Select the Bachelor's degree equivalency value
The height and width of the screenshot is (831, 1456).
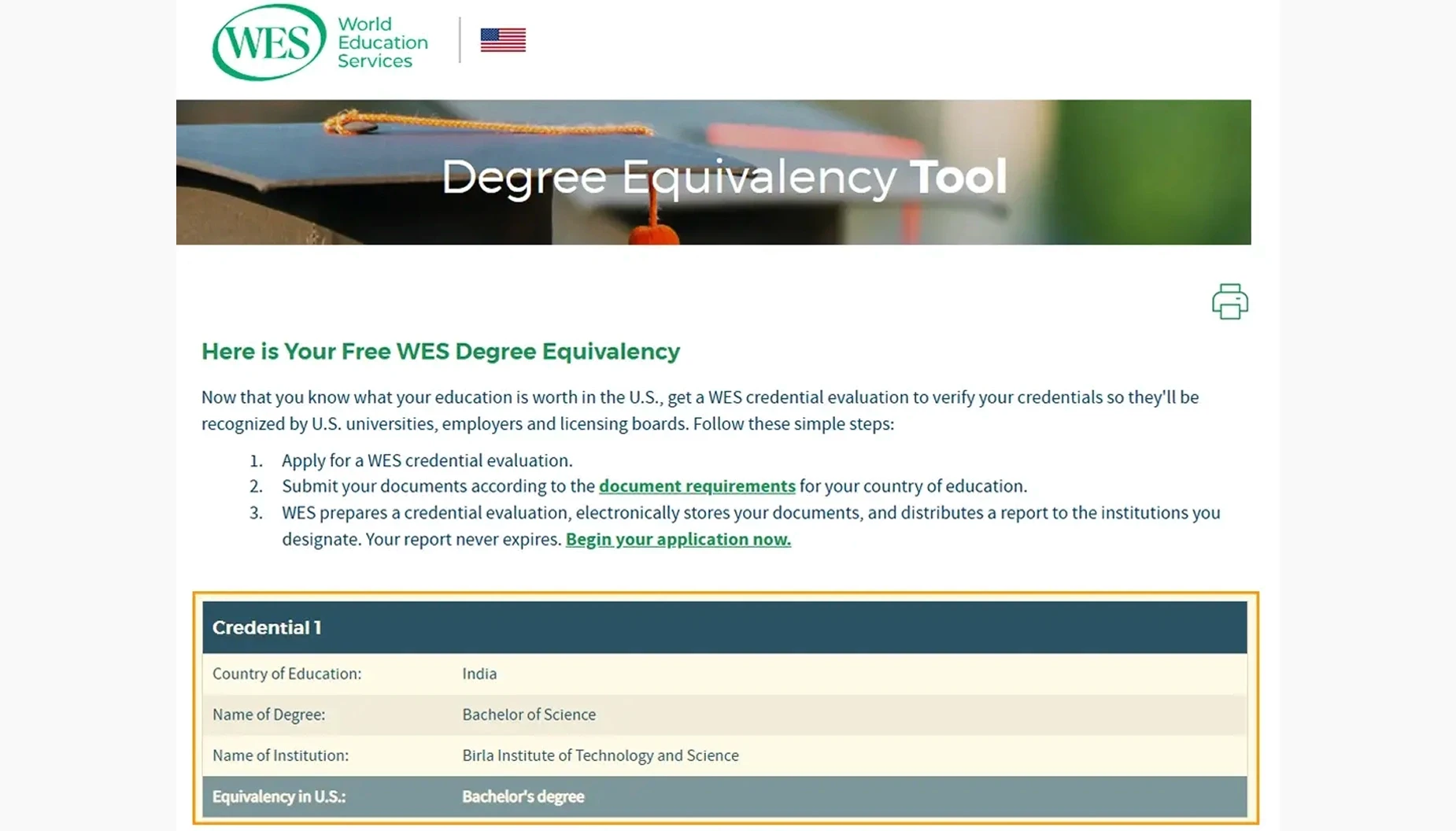pos(523,796)
